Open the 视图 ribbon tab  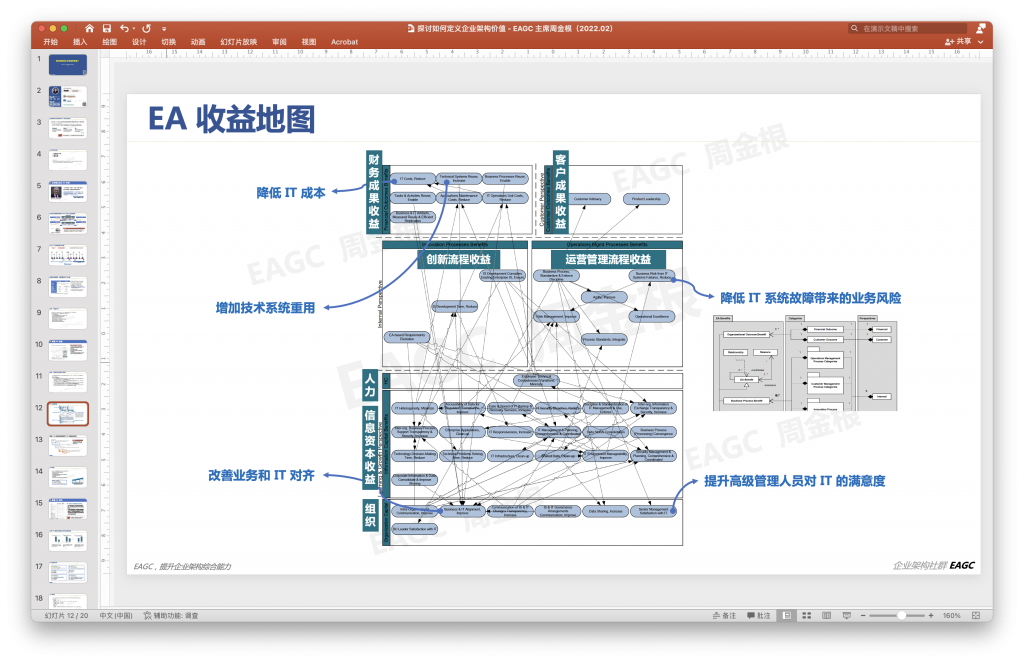coord(309,42)
